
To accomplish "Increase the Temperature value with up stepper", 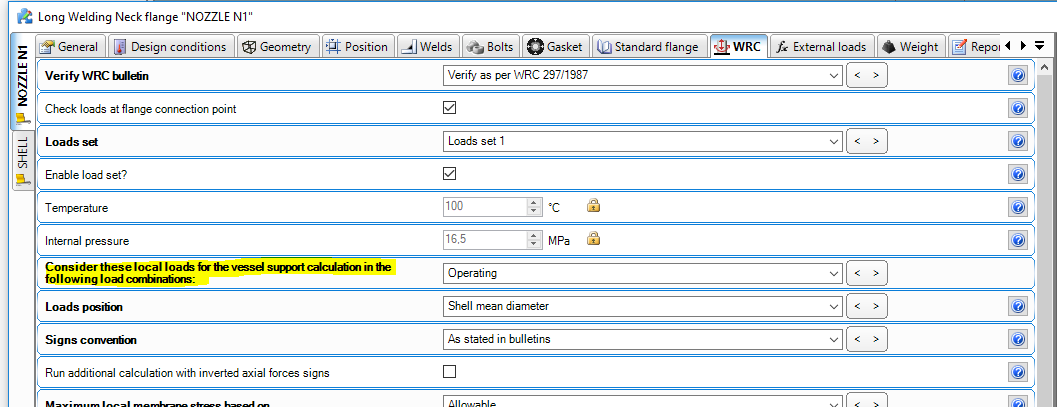I will pos(534,202).
